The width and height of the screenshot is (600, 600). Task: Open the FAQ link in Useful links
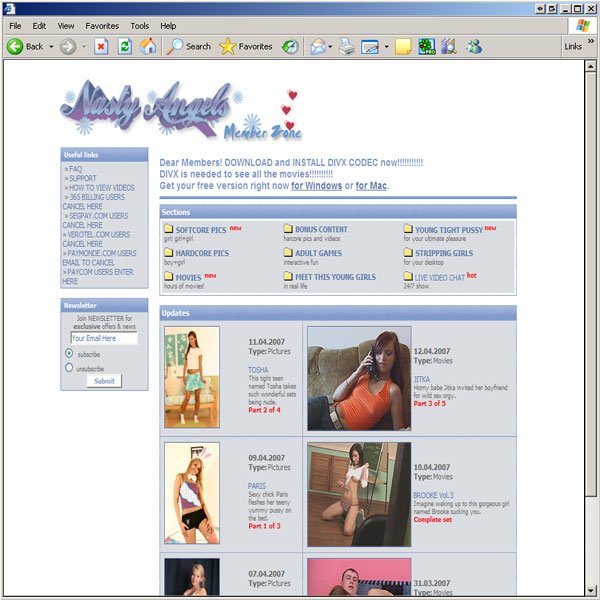(76, 169)
